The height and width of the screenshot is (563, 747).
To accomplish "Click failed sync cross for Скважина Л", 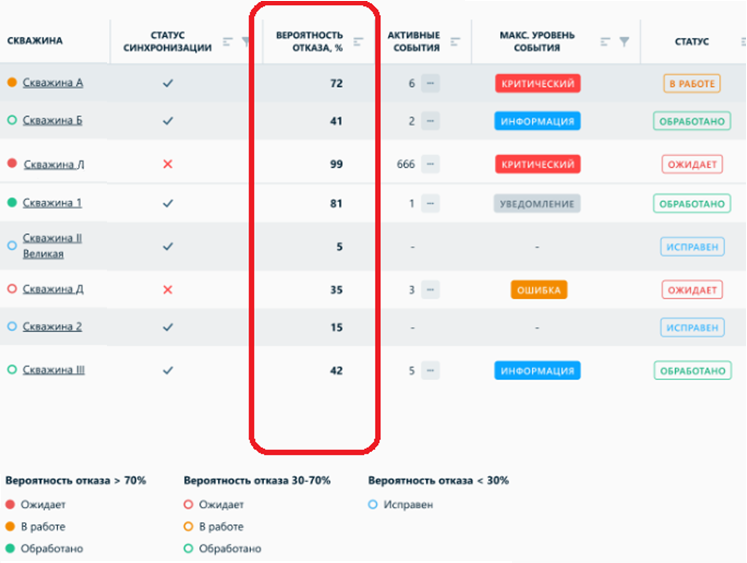I will coord(168,164).
